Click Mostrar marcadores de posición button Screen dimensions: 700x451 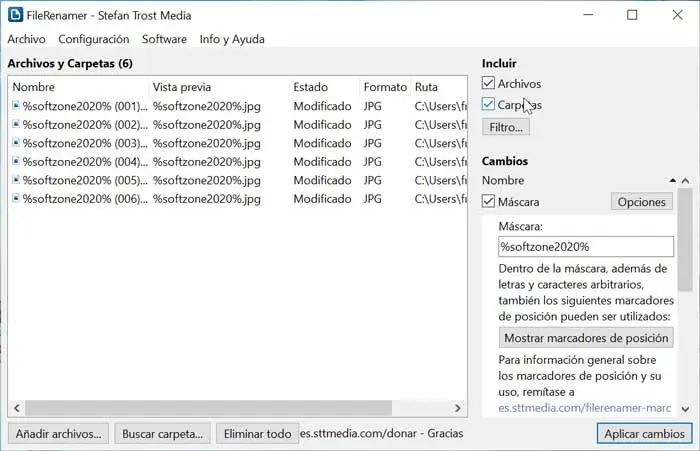(586, 338)
